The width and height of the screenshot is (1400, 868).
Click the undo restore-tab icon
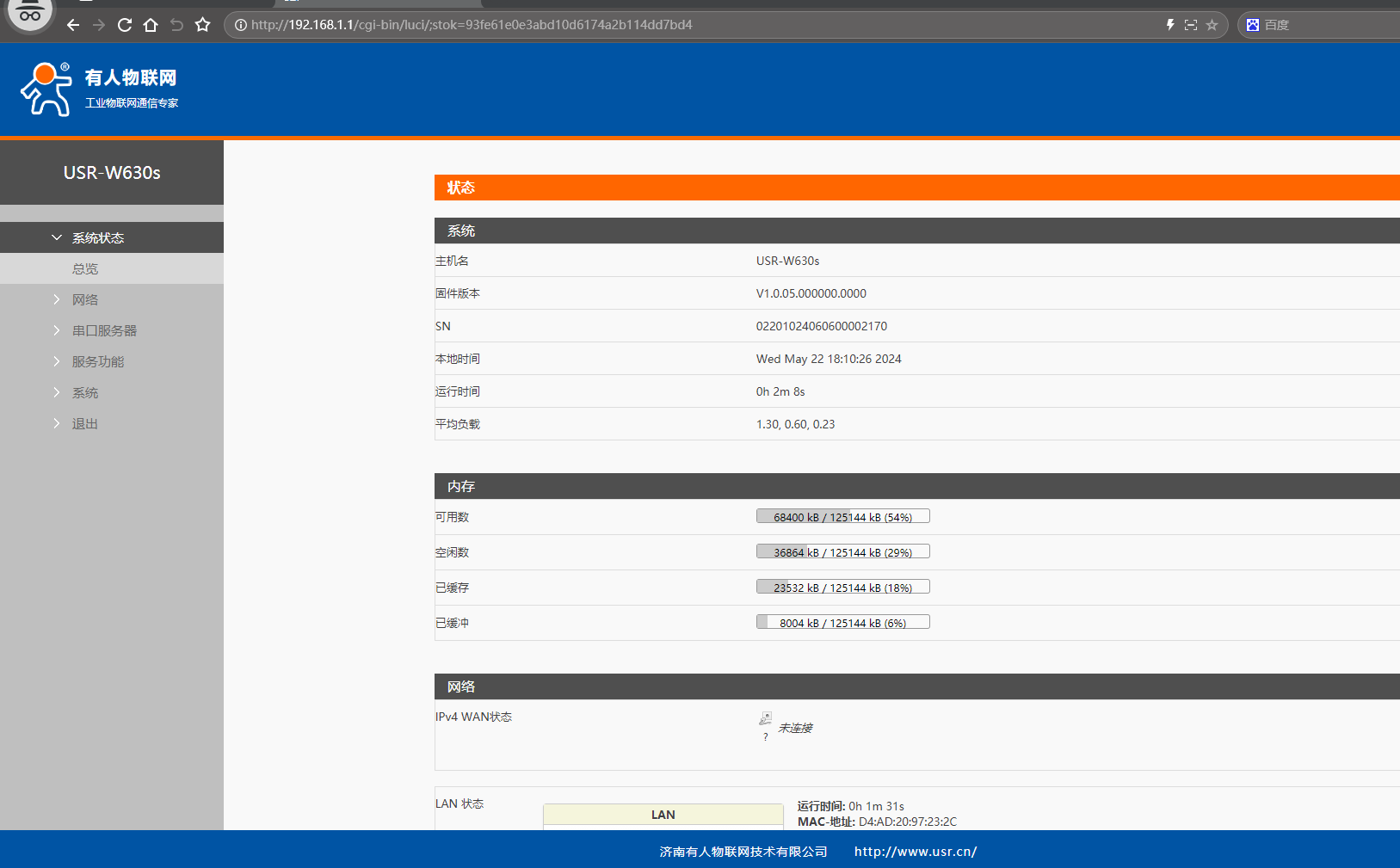176,25
